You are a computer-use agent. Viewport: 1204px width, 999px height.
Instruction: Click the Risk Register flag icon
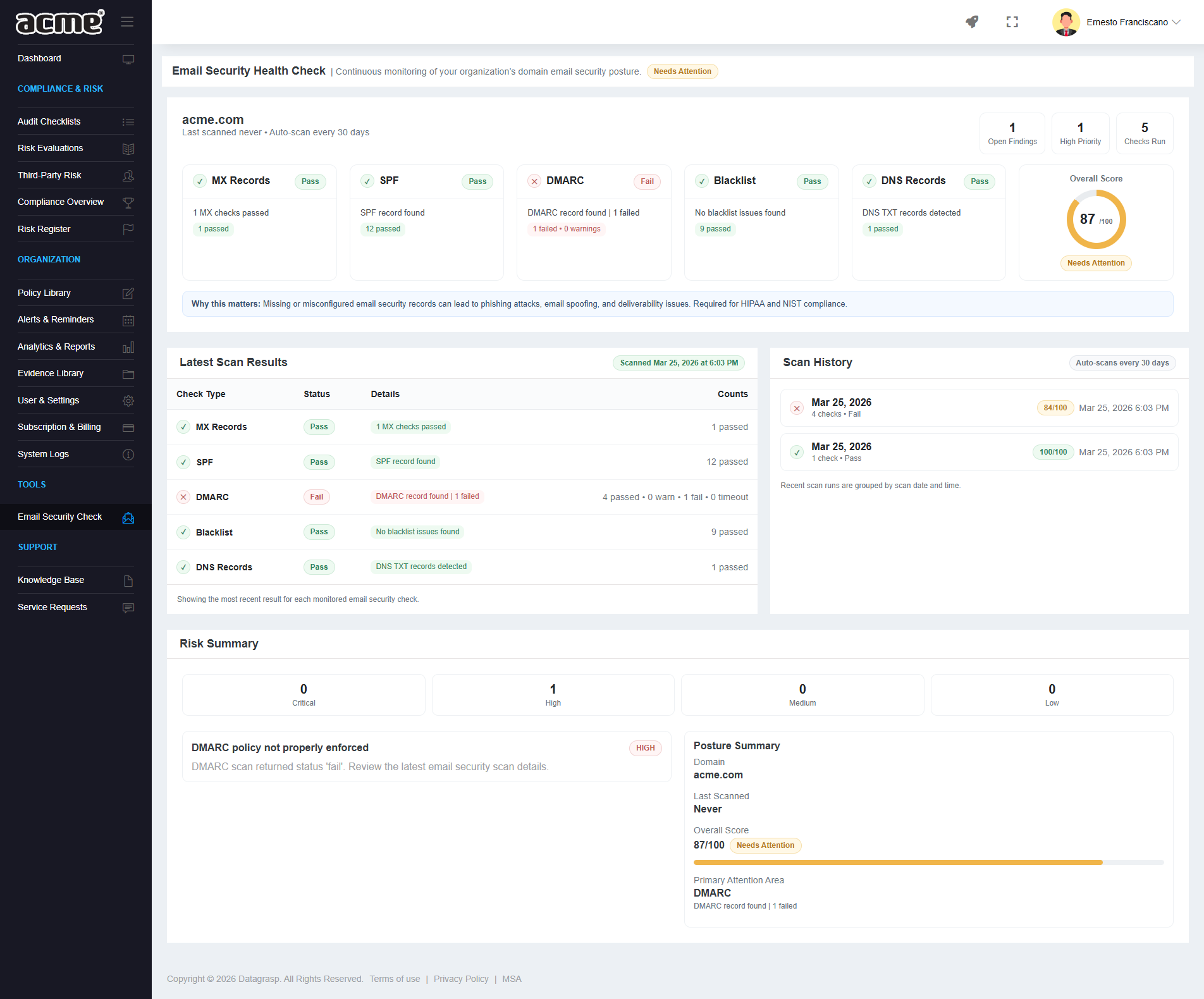click(x=128, y=230)
